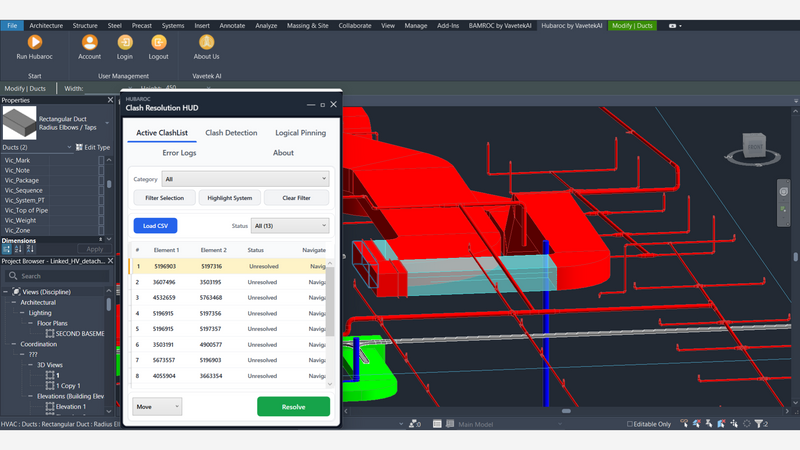
Task: Click the filter icon in status bar
Action: pos(759,423)
